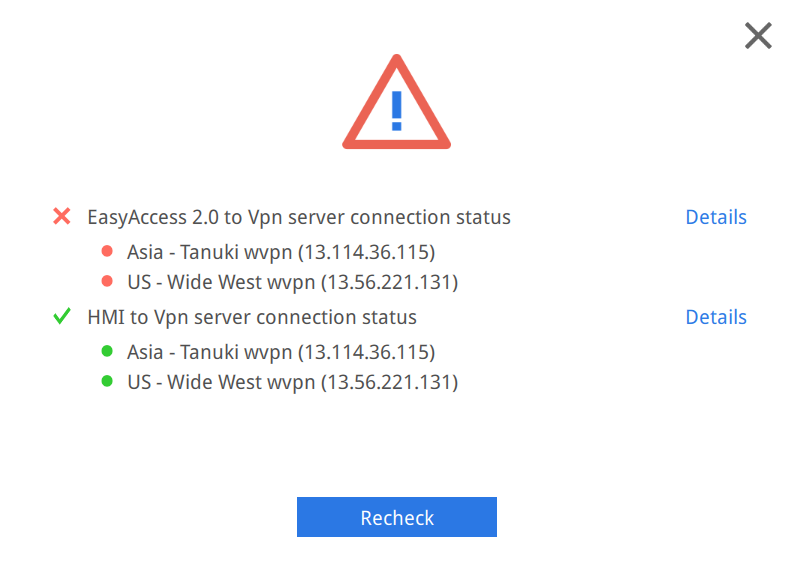Click connected US - Wide West wvpn entry
This screenshot has height=573, width=792.
coord(292,382)
